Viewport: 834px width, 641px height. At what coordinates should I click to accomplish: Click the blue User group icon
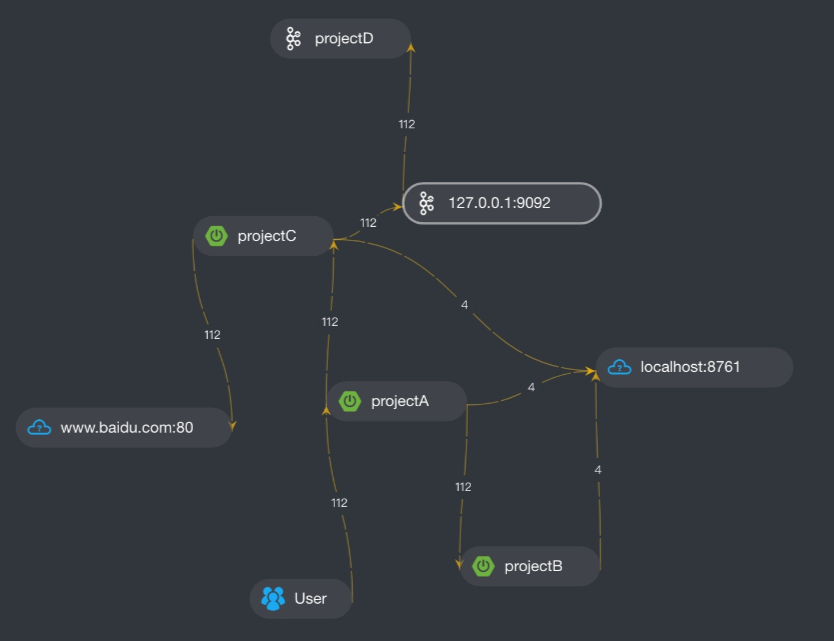(273, 598)
